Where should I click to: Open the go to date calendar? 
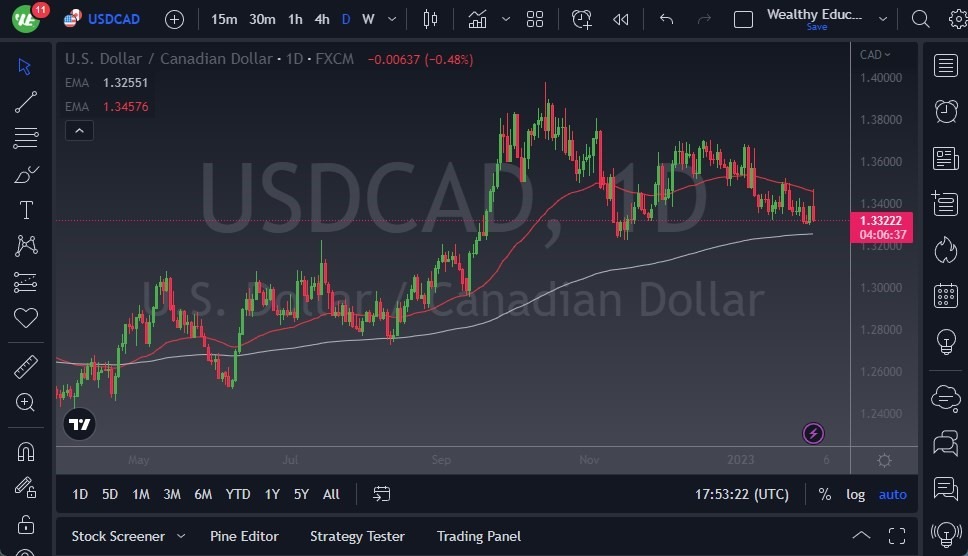pos(382,494)
